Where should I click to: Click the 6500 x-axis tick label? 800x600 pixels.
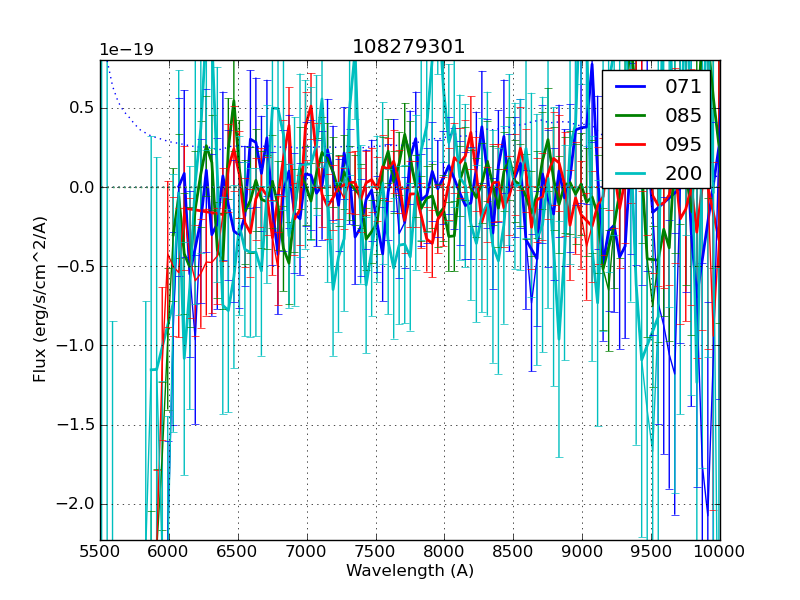pos(238,551)
